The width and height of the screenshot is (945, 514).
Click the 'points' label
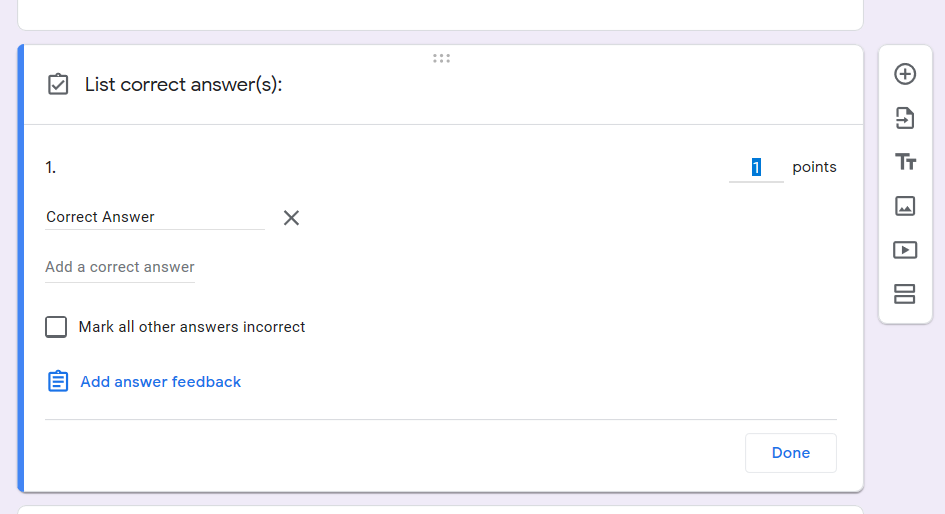pyautogui.click(x=814, y=167)
